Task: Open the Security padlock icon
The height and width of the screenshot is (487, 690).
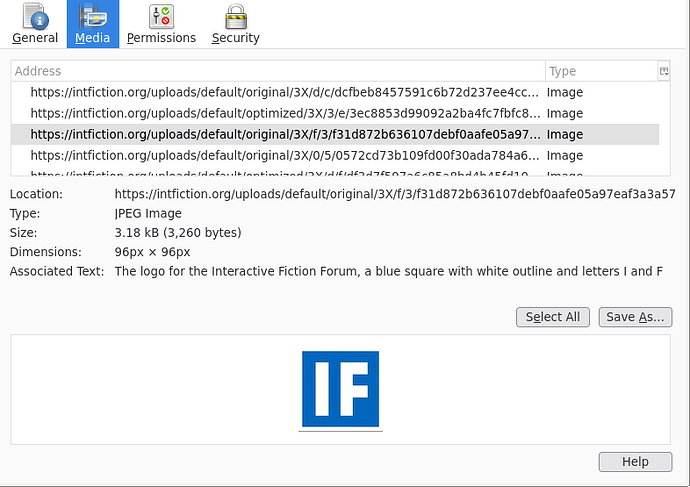Action: [x=236, y=16]
